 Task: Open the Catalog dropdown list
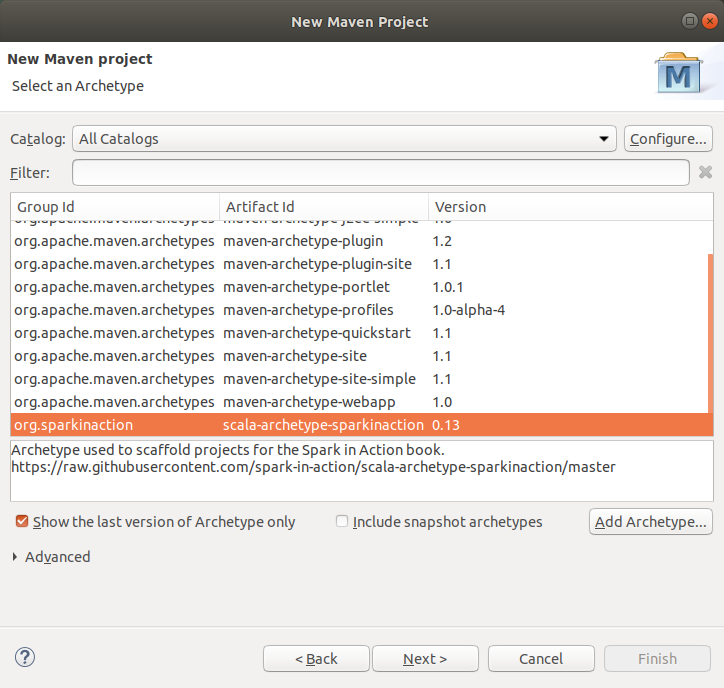coord(345,139)
